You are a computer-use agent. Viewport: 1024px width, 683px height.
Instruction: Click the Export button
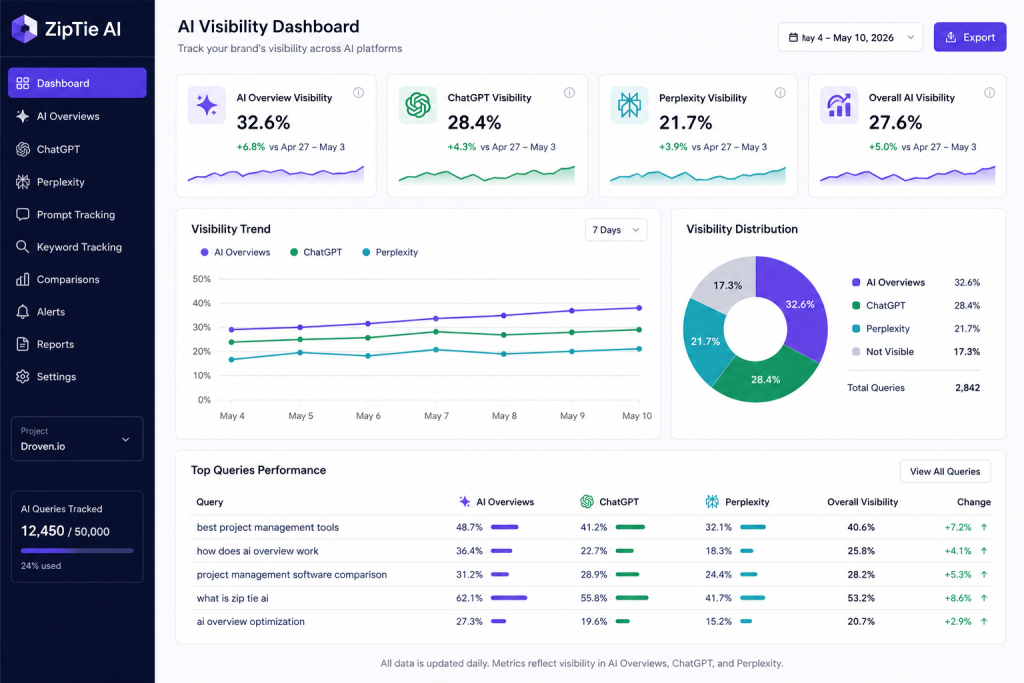coord(970,37)
